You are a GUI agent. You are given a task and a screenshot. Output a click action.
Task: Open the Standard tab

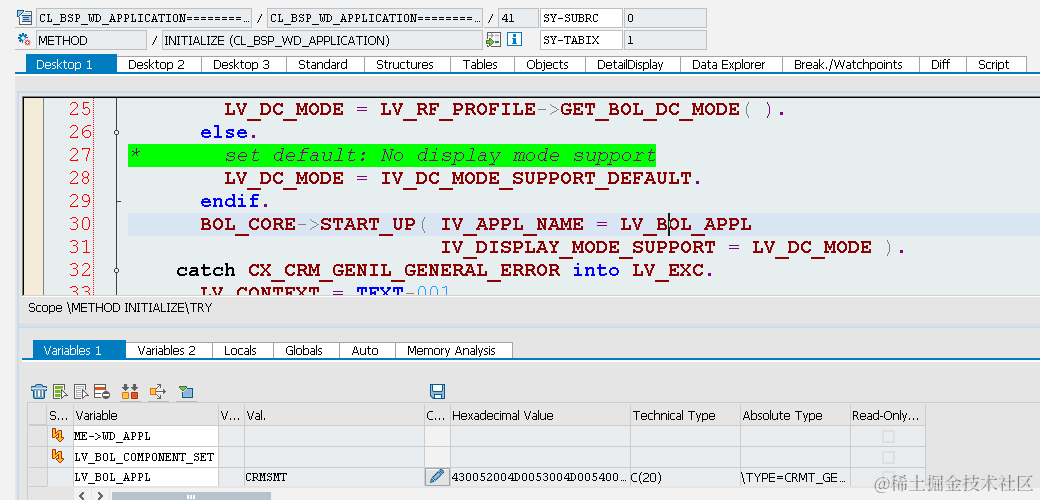point(323,64)
